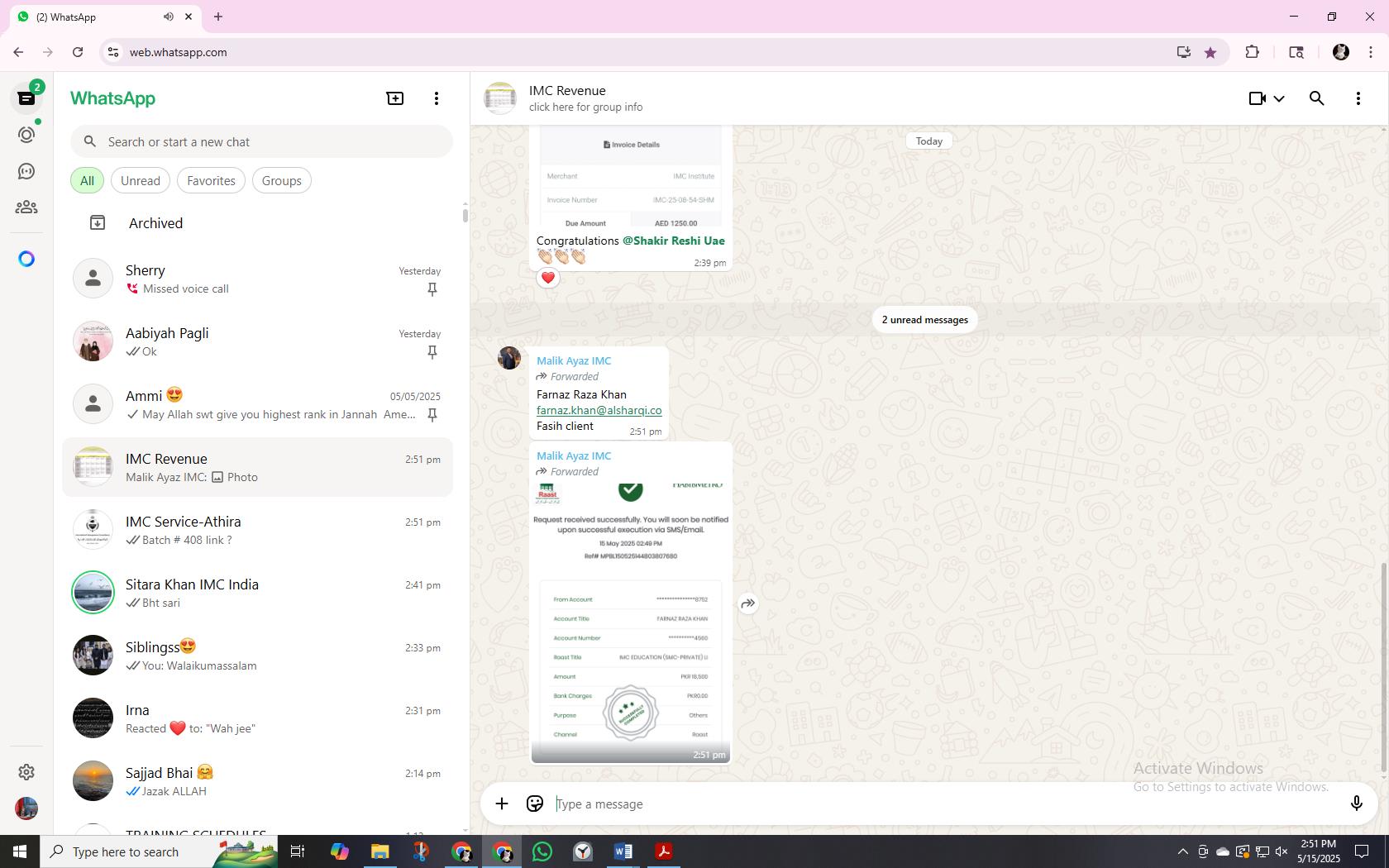Open the Status updates icon
Viewport: 1389px width, 868px height.
26,135
